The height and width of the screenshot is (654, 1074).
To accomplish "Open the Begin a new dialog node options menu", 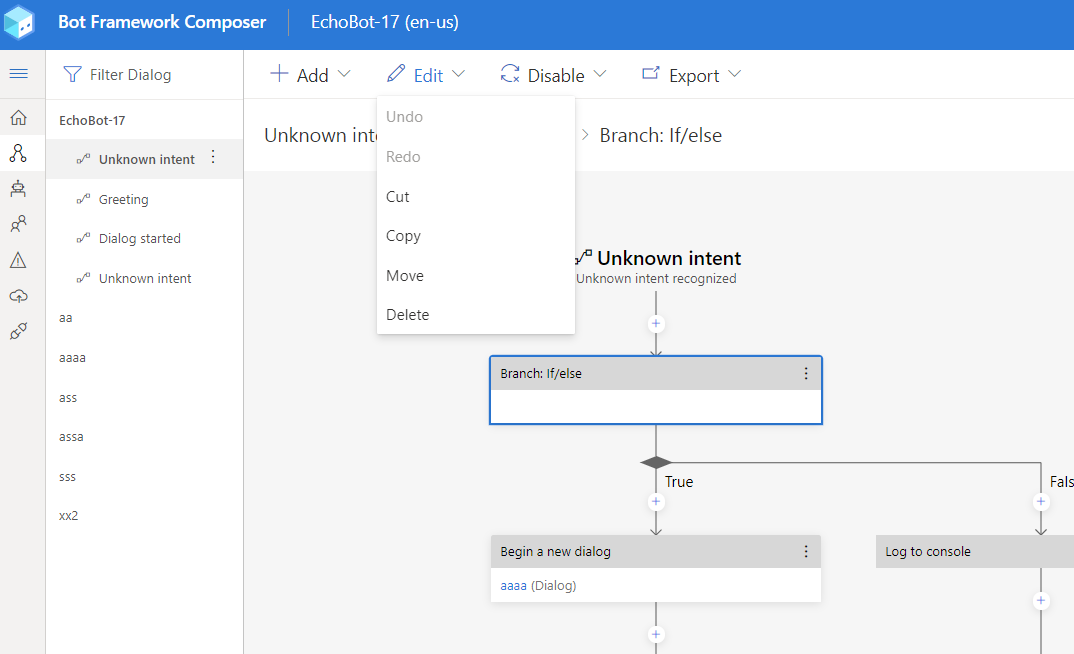I will pos(806,551).
